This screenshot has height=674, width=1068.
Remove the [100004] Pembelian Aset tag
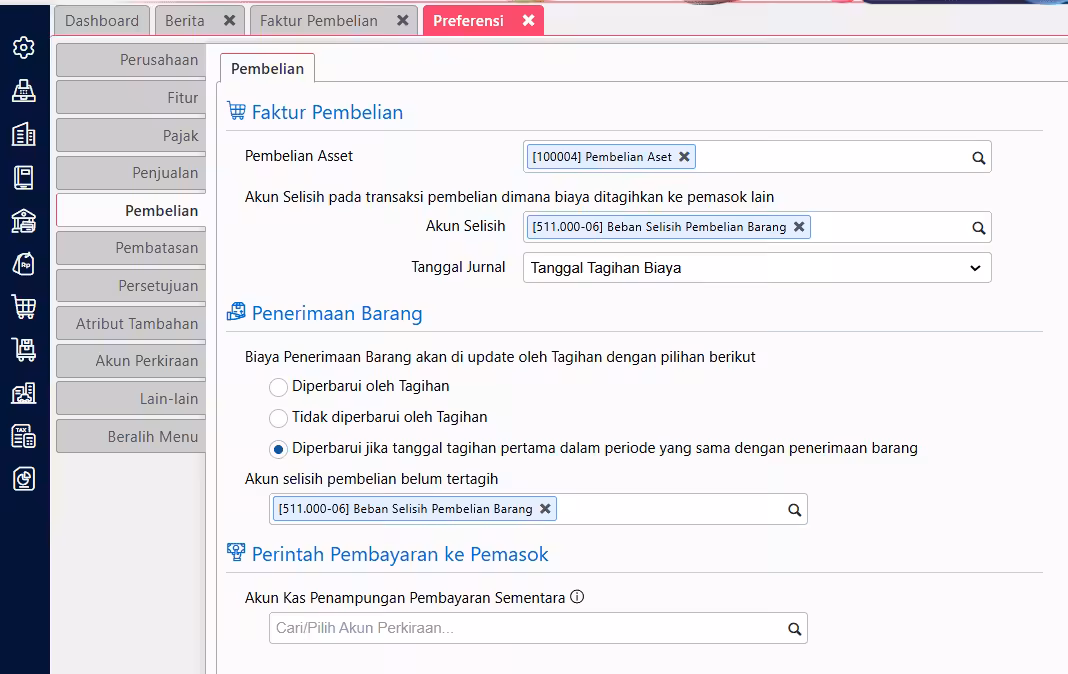coord(684,157)
